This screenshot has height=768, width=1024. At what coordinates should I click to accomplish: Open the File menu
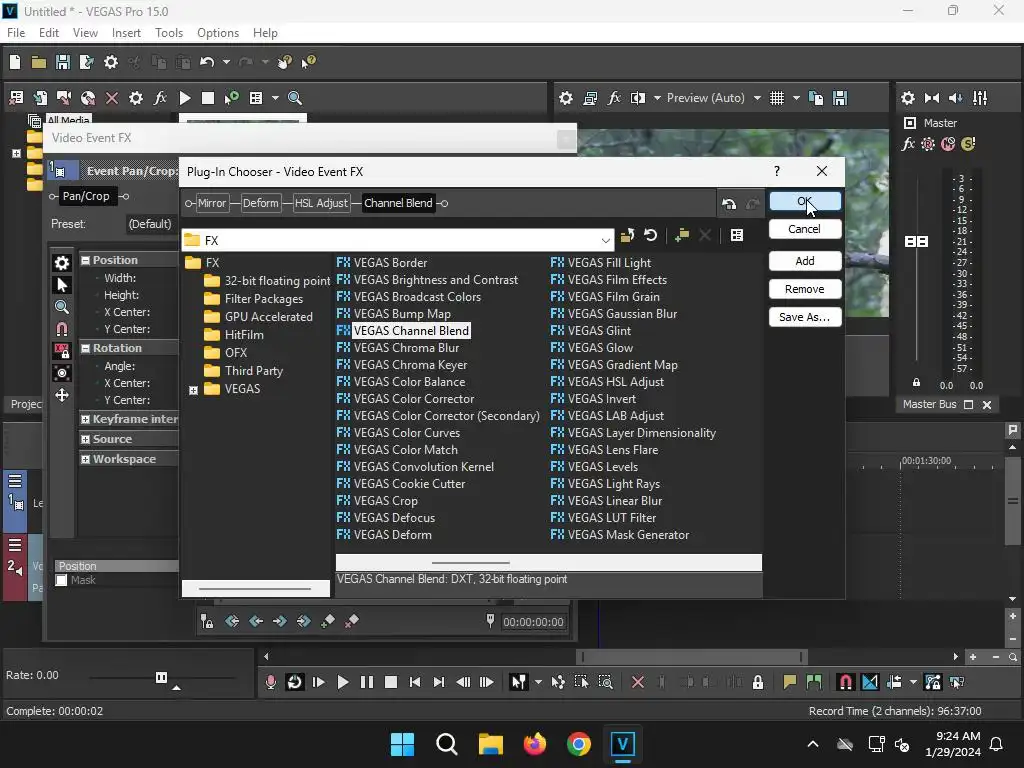click(16, 33)
